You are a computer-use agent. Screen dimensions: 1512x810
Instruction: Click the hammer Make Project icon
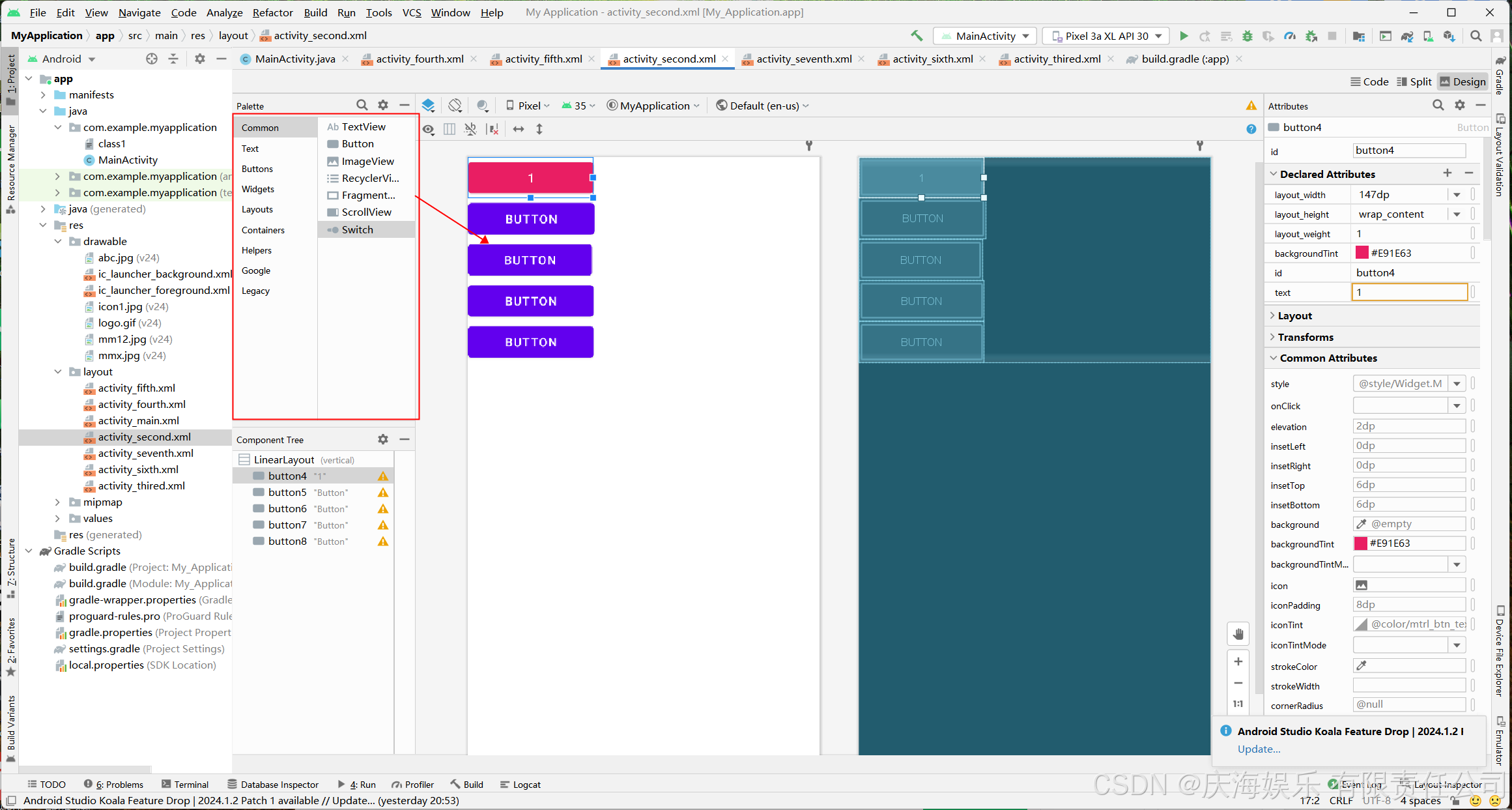click(917, 36)
